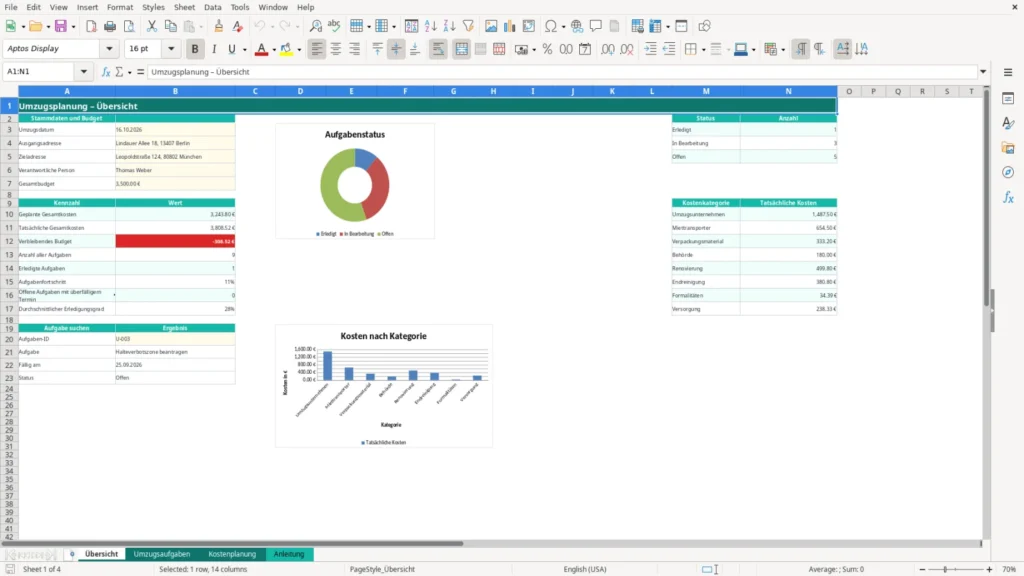Save the document using the toolbar
1024x576 pixels.
coord(61,26)
